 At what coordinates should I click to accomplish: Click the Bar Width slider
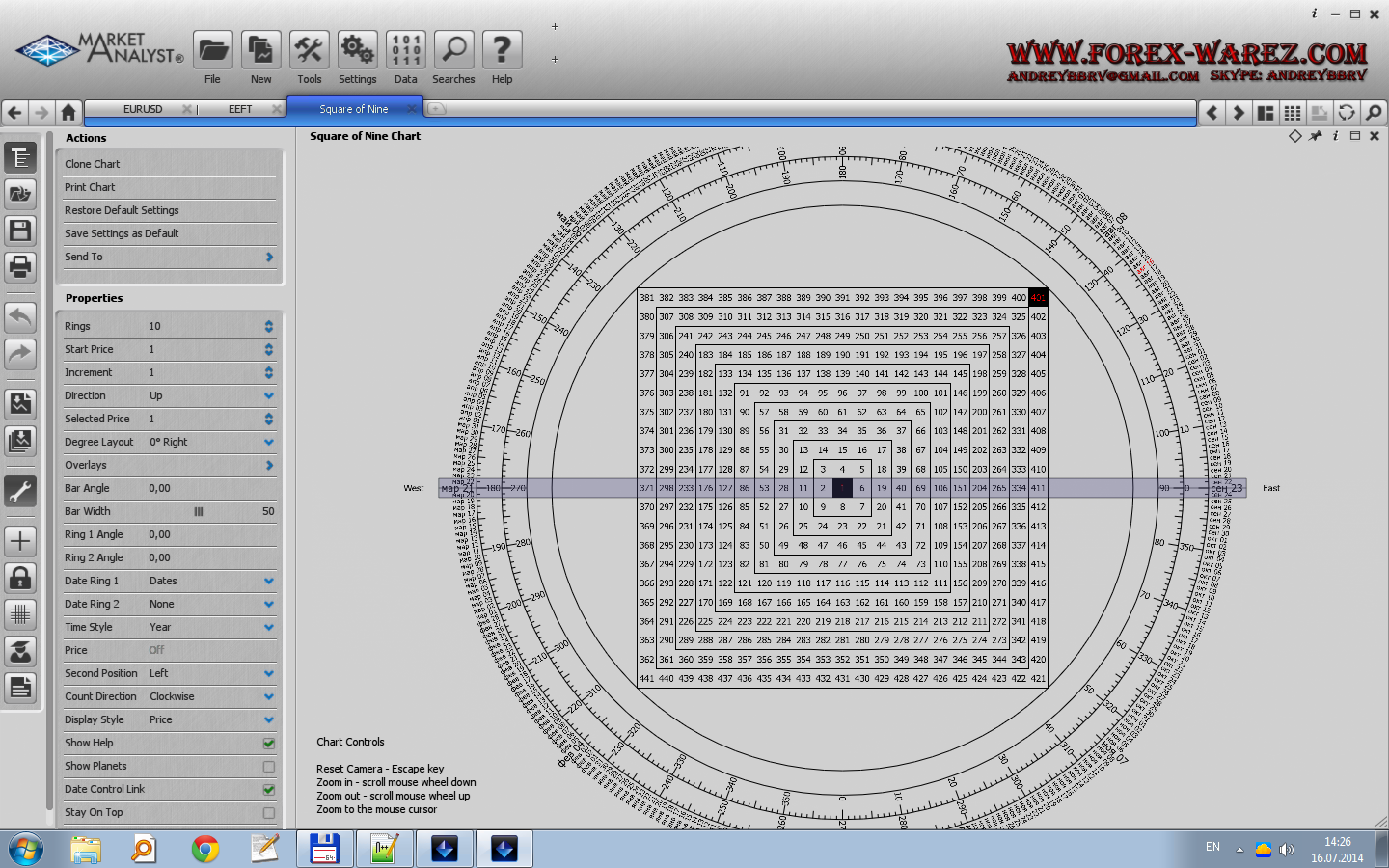[x=199, y=511]
